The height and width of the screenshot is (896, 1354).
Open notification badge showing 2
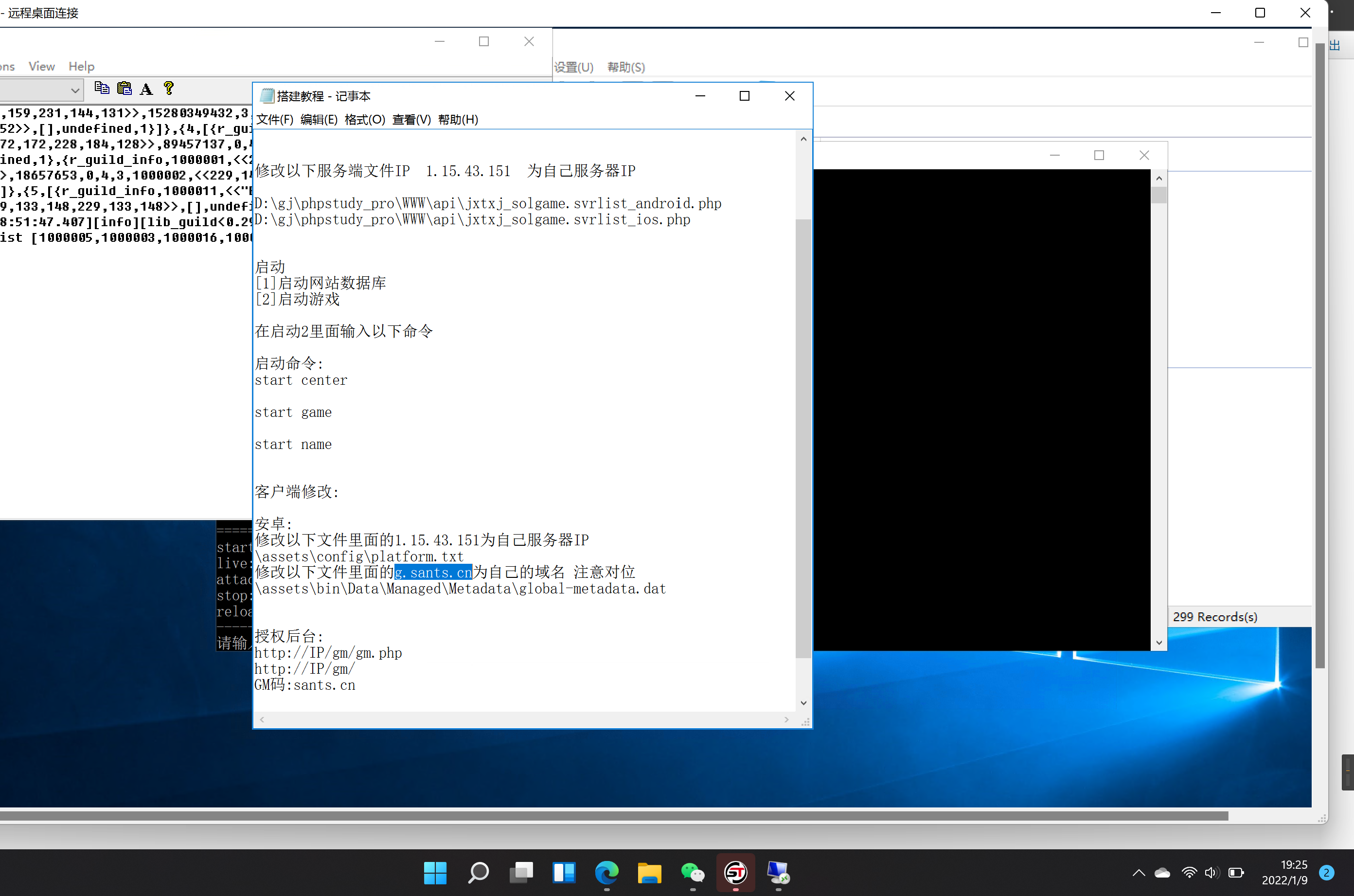(x=1327, y=873)
